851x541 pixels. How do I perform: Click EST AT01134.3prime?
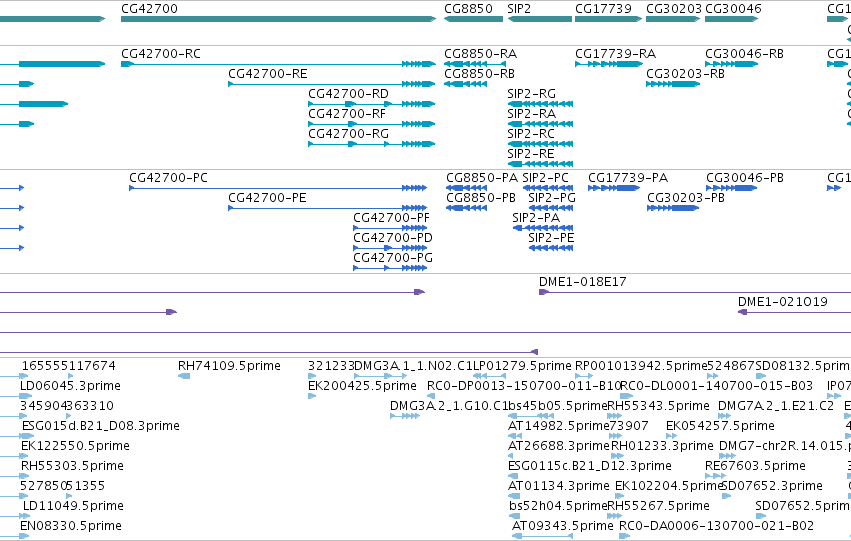click(514, 496)
